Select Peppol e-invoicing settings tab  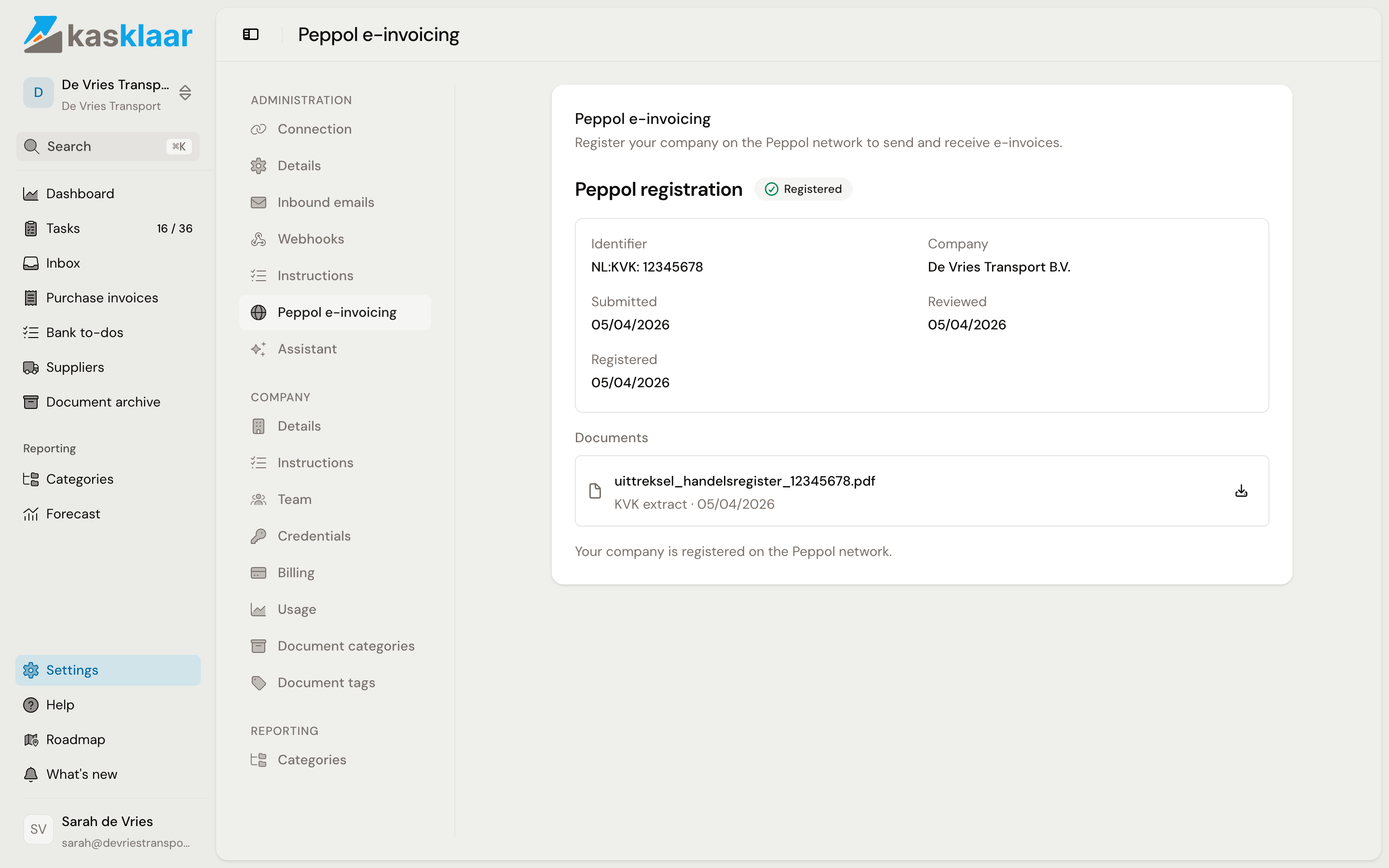coord(335,312)
